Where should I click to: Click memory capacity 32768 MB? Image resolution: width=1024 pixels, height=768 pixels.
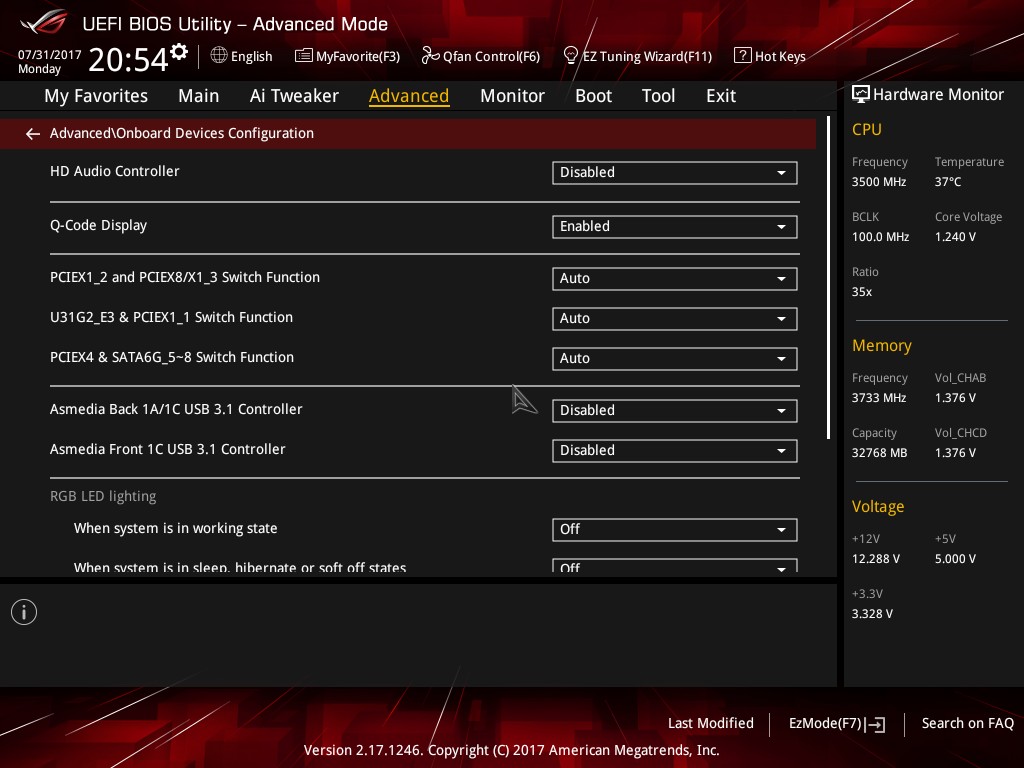point(879,453)
